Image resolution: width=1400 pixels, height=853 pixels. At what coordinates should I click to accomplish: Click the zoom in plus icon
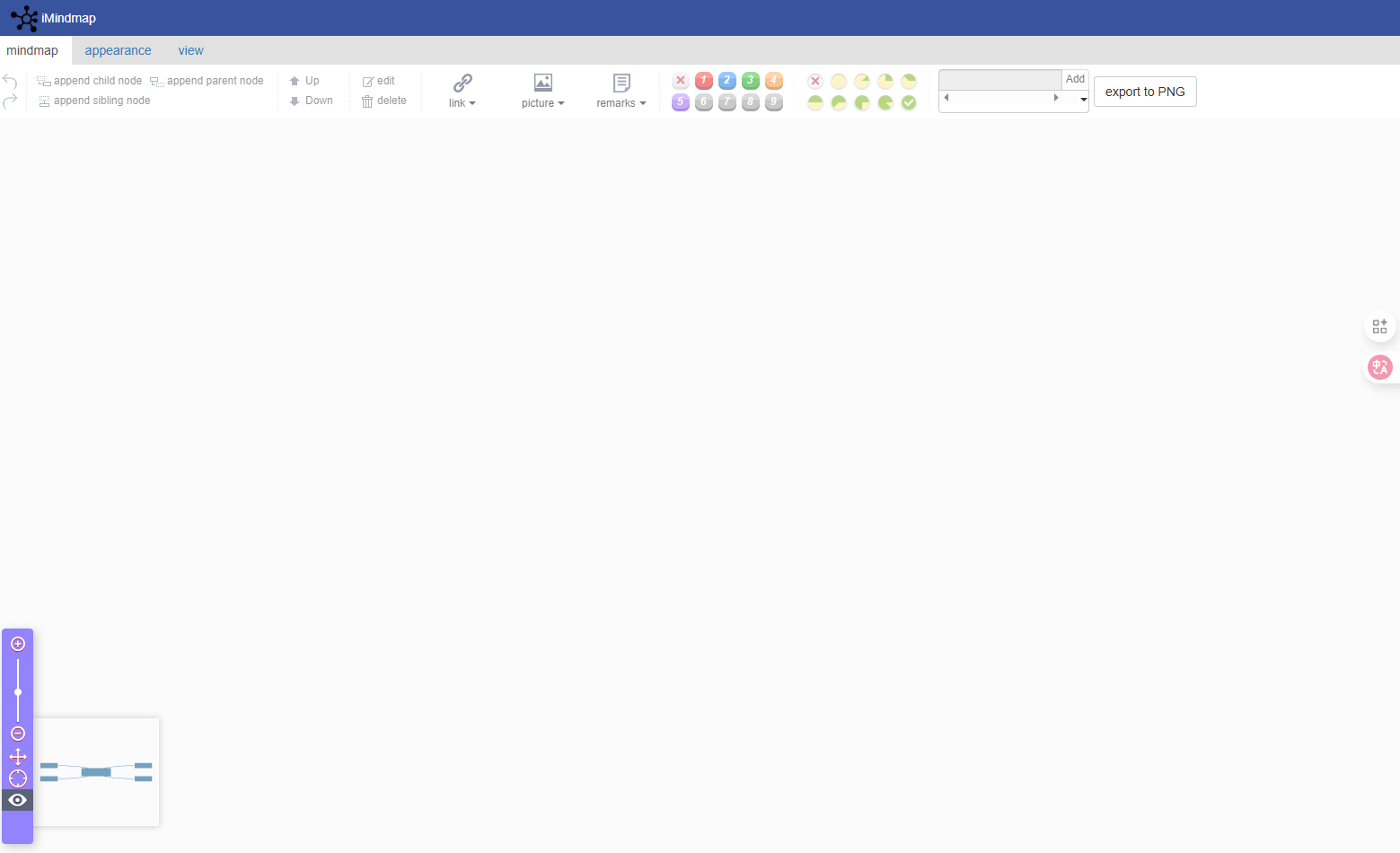pyautogui.click(x=18, y=644)
